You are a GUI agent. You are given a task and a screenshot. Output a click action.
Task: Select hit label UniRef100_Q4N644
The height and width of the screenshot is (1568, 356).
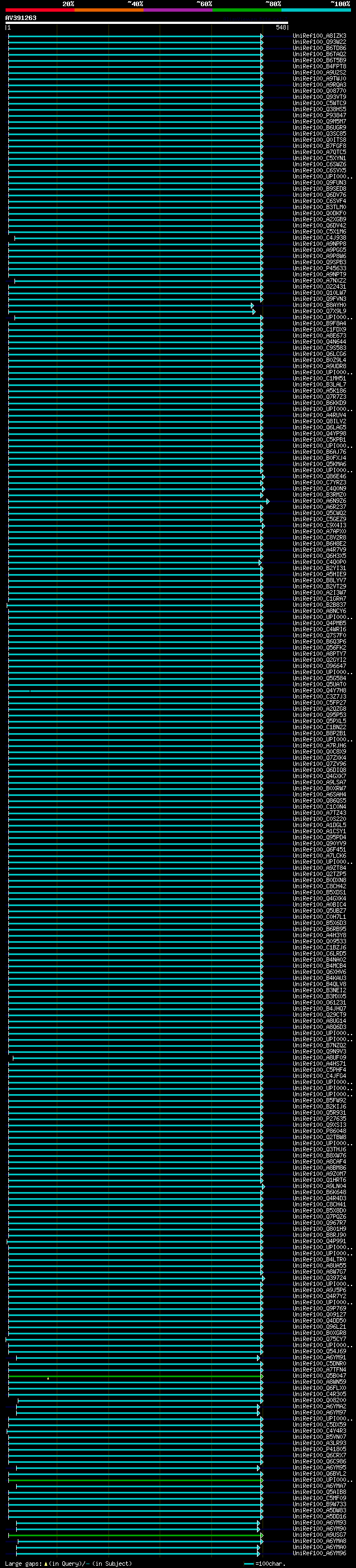(x=319, y=342)
